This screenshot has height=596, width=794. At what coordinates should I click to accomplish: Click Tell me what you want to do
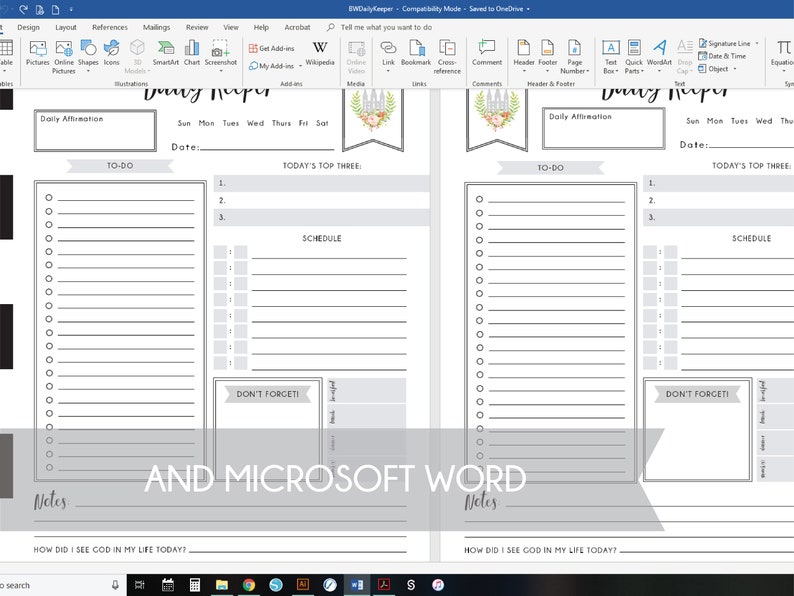click(386, 27)
